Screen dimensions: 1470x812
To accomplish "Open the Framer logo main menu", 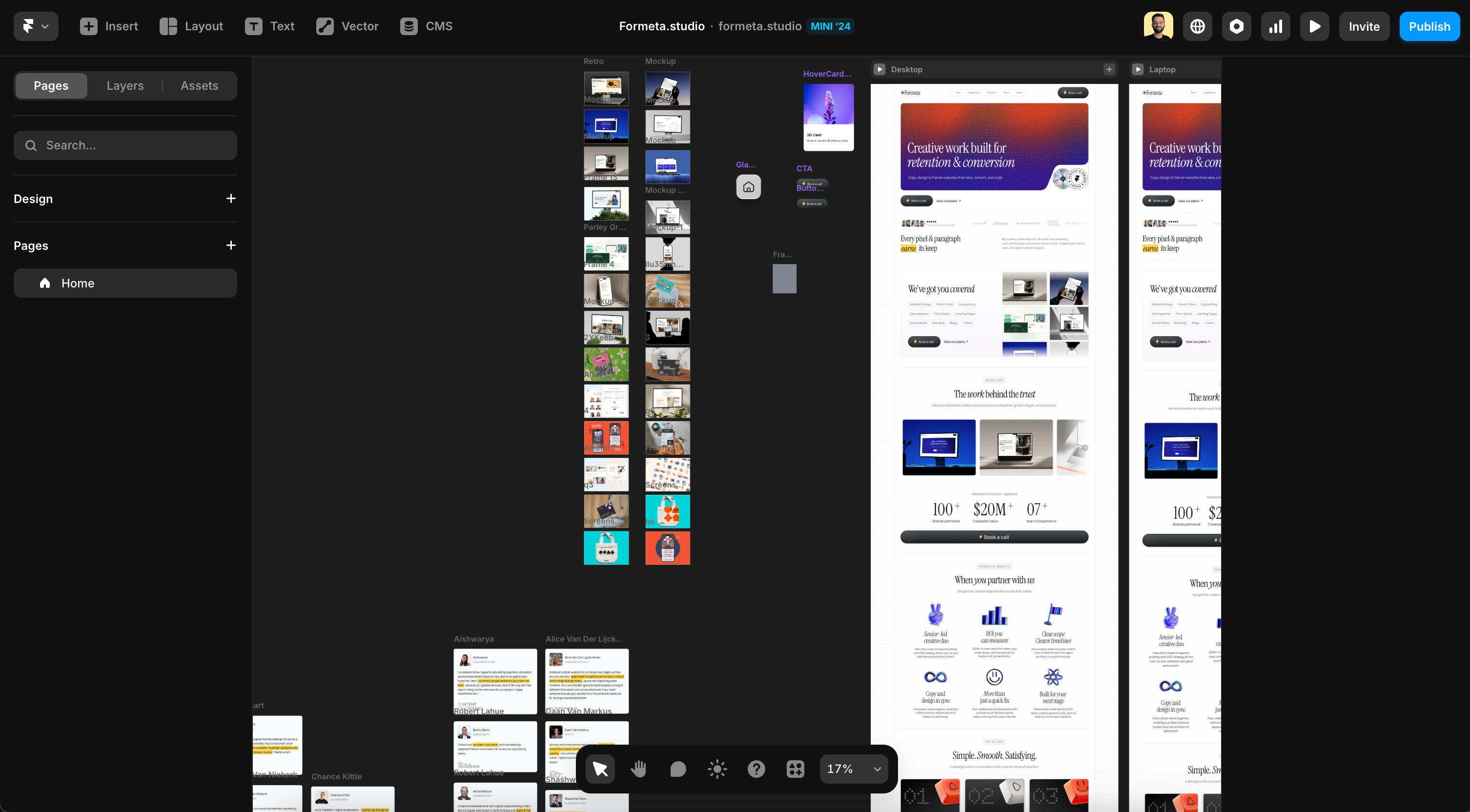I will point(35,26).
